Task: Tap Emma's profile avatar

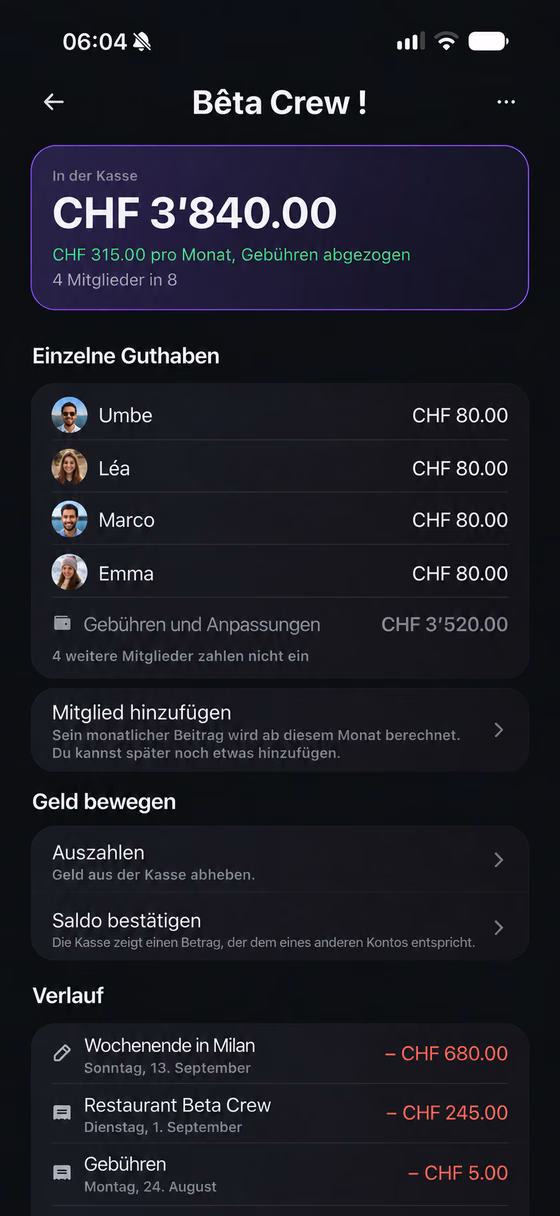Action: pyautogui.click(x=69, y=572)
